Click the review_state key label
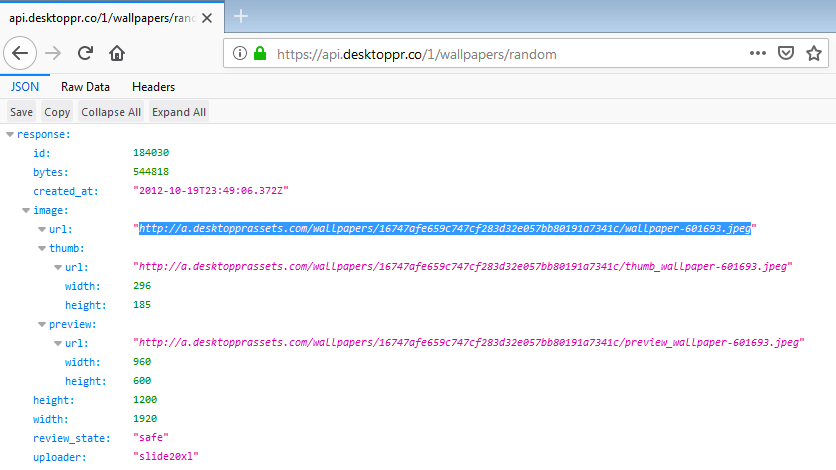The width and height of the screenshot is (836, 470). pos(71,439)
